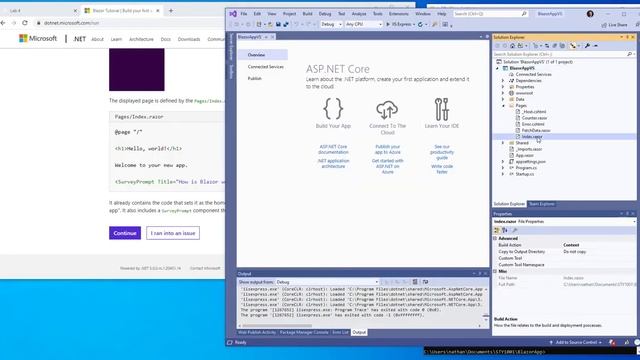Image resolution: width=640 pixels, height=360 pixels.
Task: Open a new Chrome tab with plus icon
Action: 171,11
